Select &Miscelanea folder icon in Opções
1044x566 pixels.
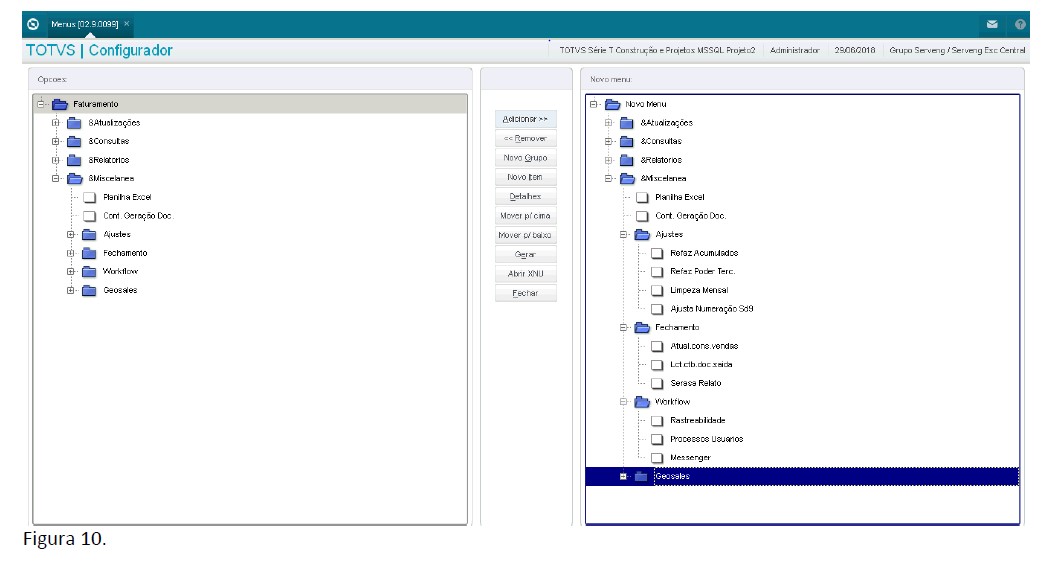pos(75,178)
